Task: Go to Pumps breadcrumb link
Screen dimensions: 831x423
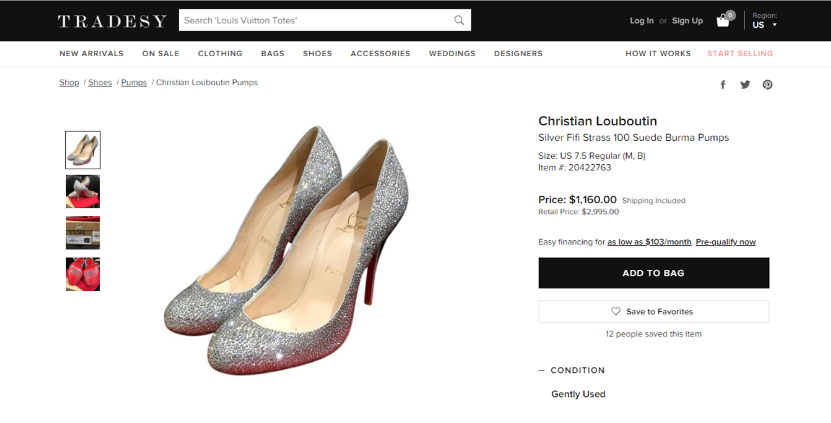Action: [134, 83]
